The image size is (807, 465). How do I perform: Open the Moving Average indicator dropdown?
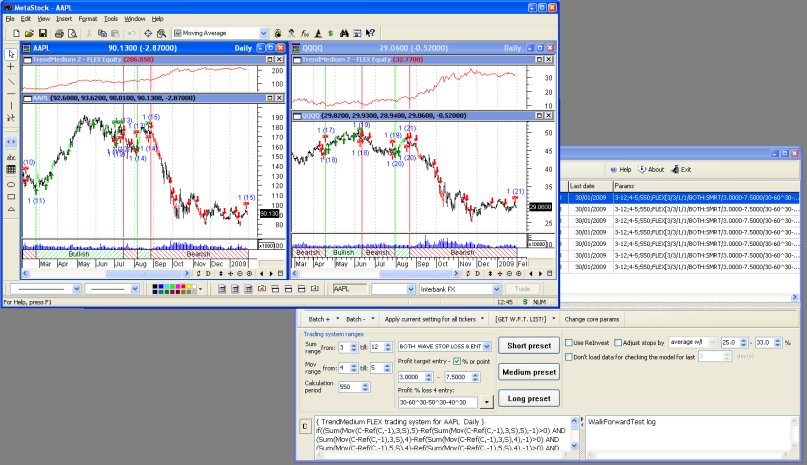point(263,33)
